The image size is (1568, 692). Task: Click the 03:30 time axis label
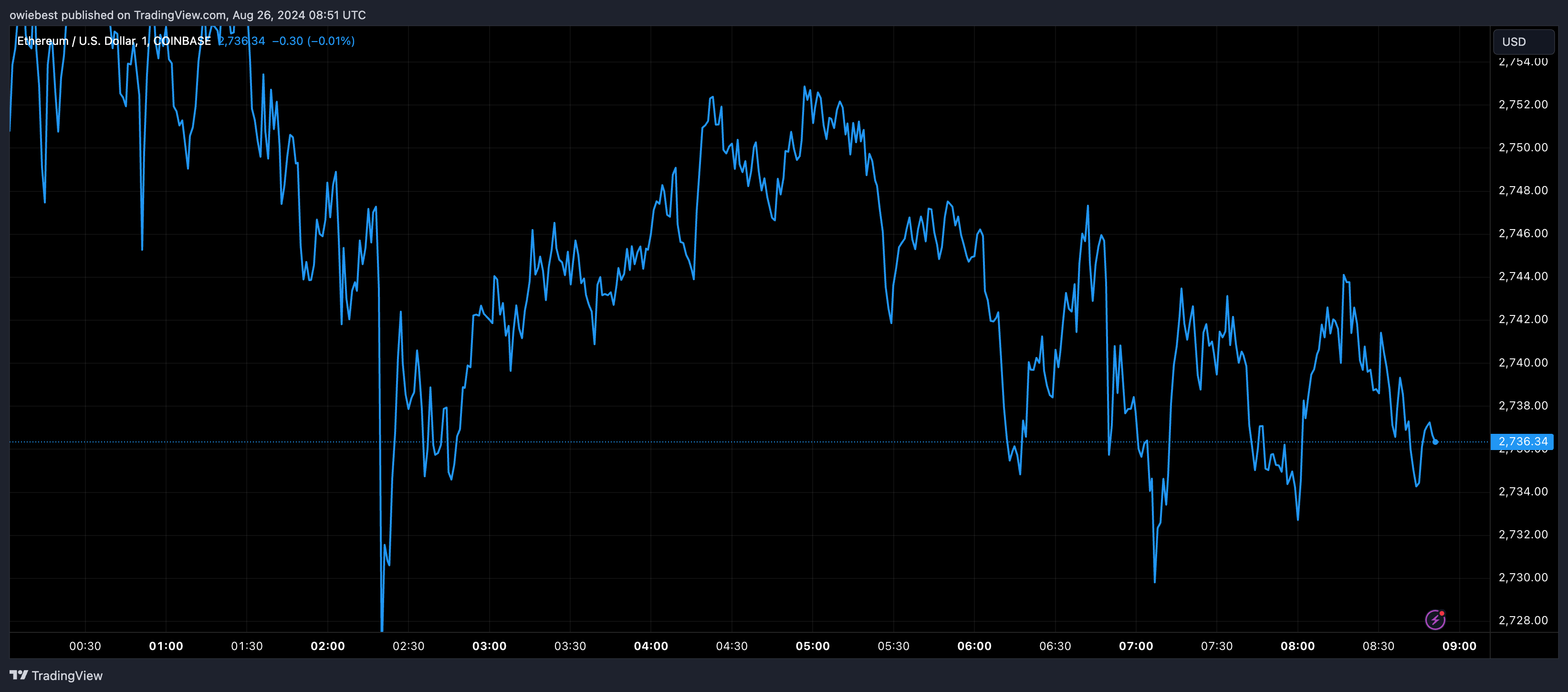click(570, 646)
